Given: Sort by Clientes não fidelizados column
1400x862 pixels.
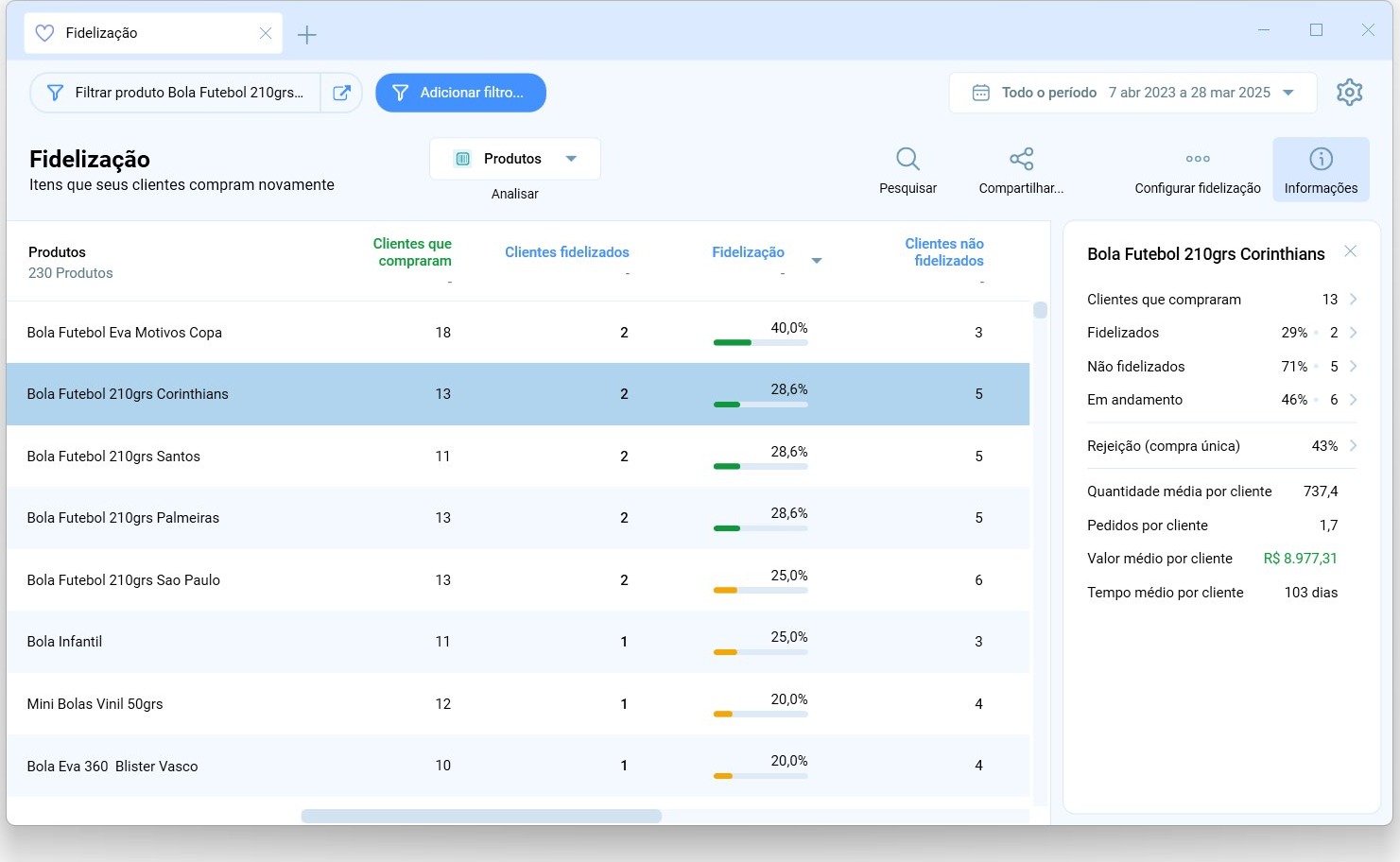Looking at the screenshot, I should click(944, 252).
